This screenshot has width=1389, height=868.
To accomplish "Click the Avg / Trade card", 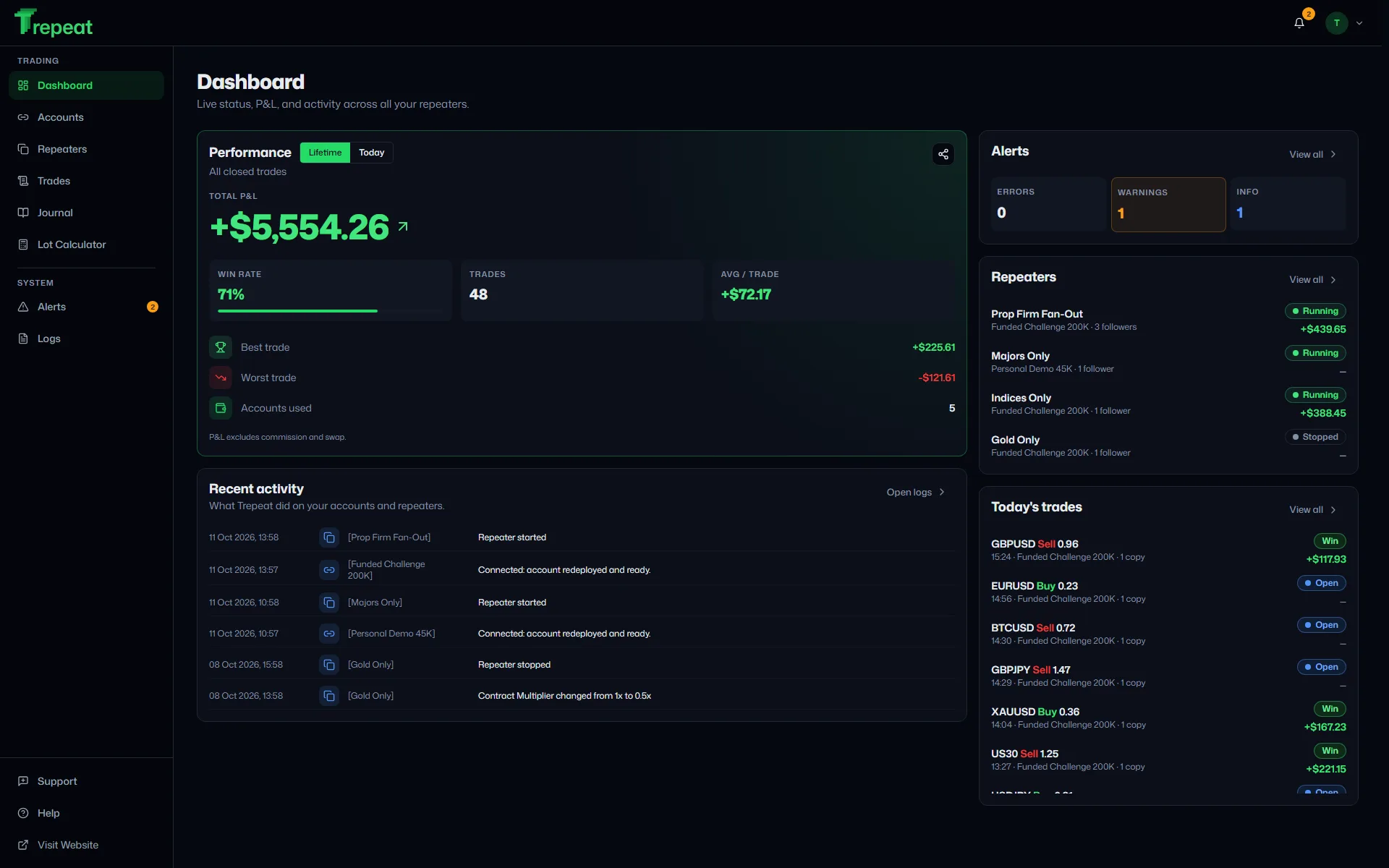I will click(x=833, y=290).
